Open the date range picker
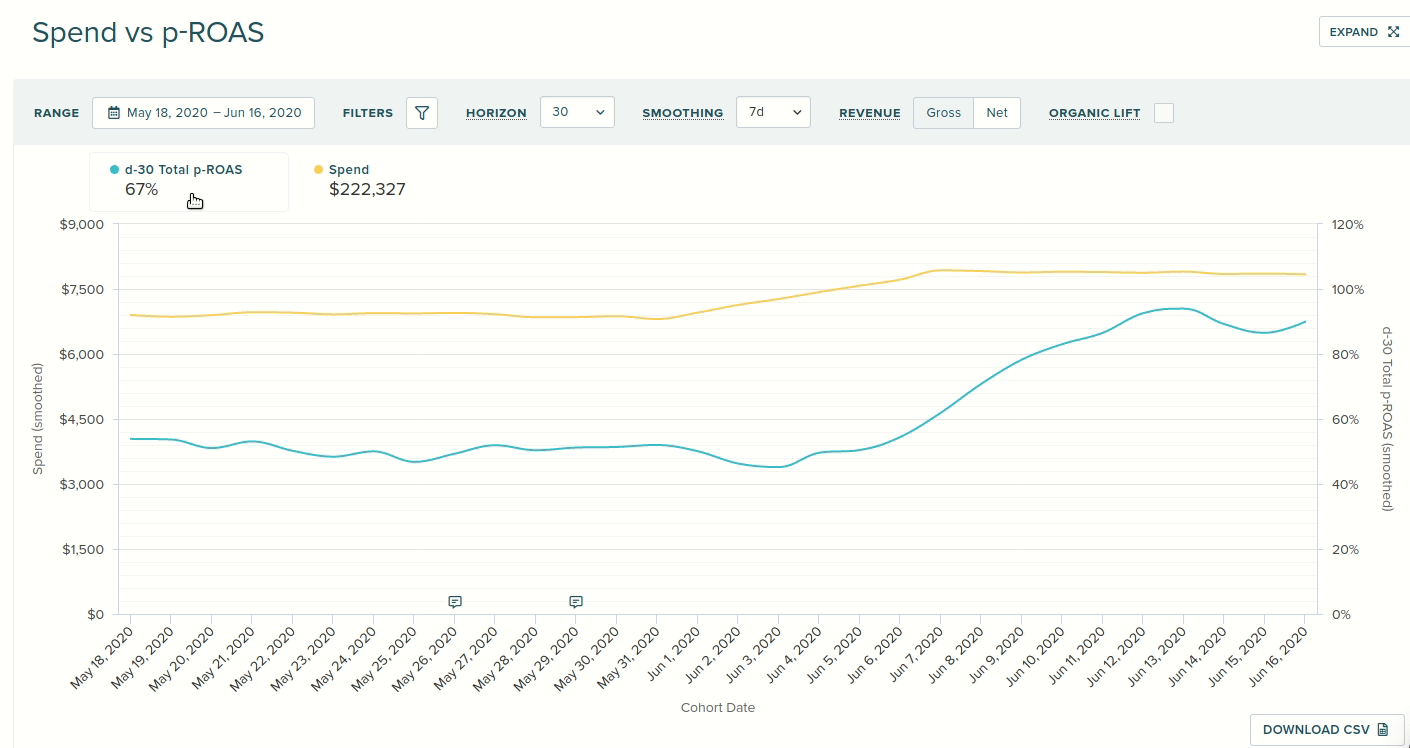The height and width of the screenshot is (748, 1410). pyautogui.click(x=203, y=113)
